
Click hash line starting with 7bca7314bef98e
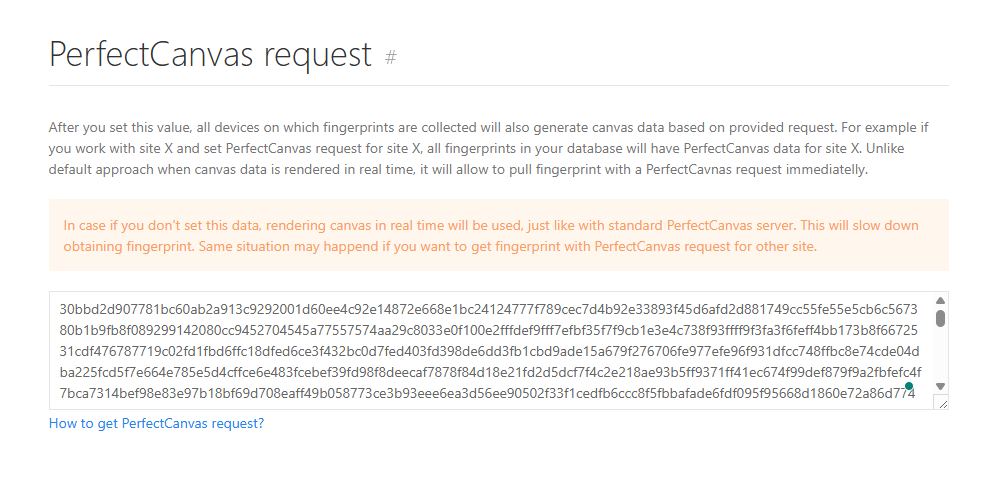point(486,395)
